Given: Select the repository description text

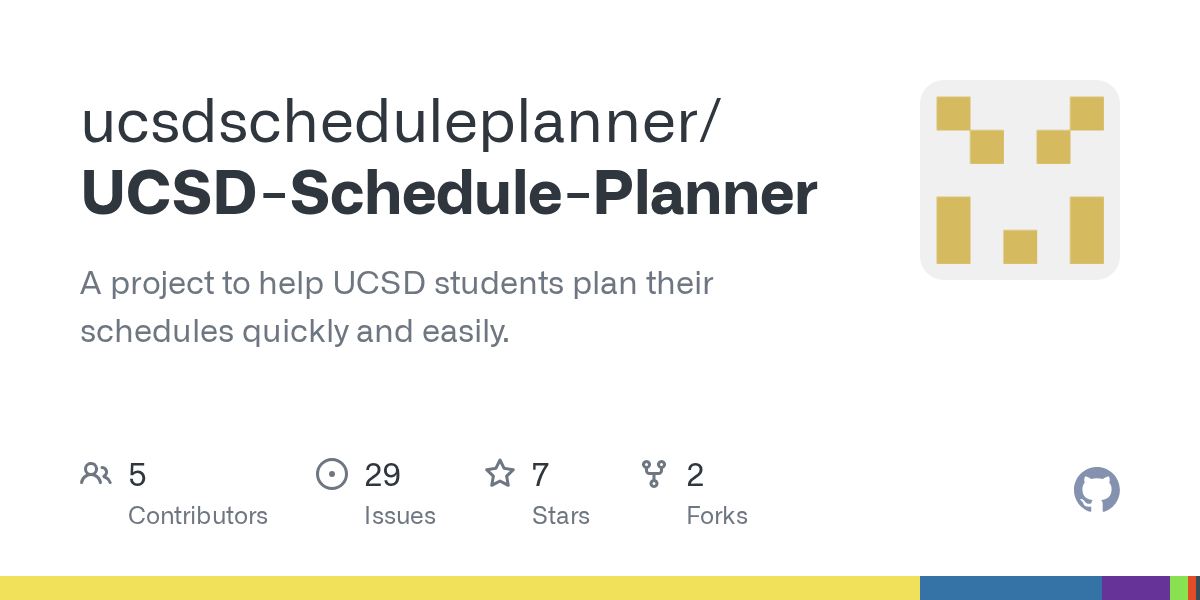Looking at the screenshot, I should [x=396, y=307].
